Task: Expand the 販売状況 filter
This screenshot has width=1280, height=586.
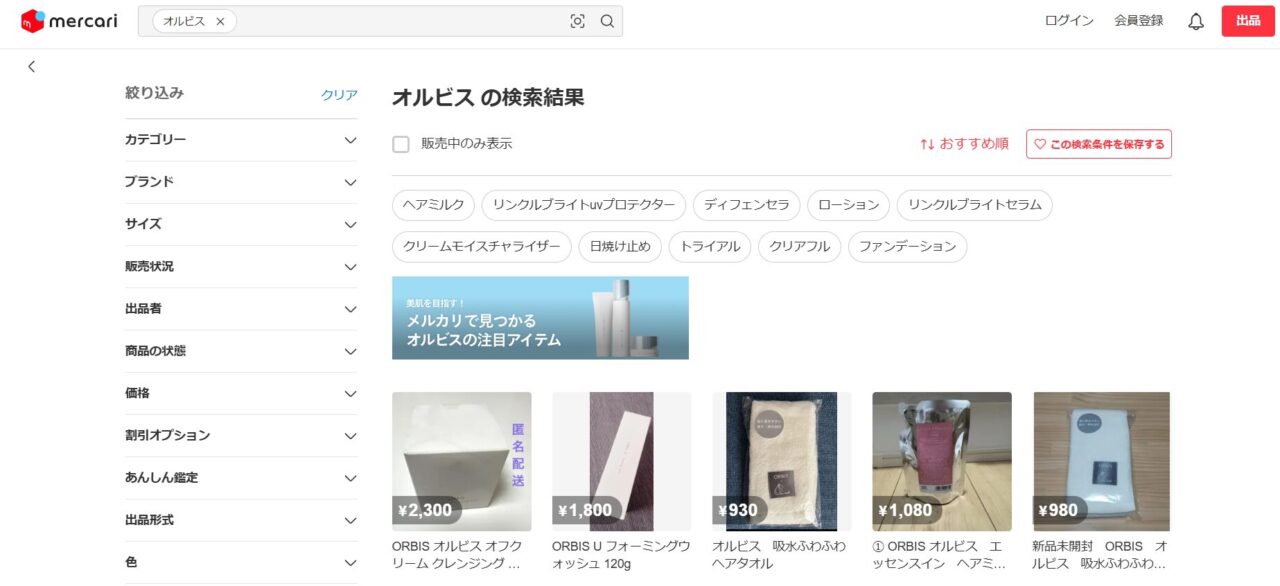Action: point(241,267)
